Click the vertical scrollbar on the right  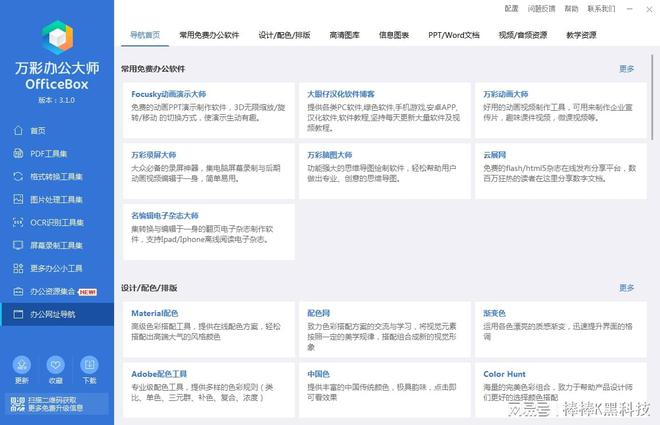652,98
